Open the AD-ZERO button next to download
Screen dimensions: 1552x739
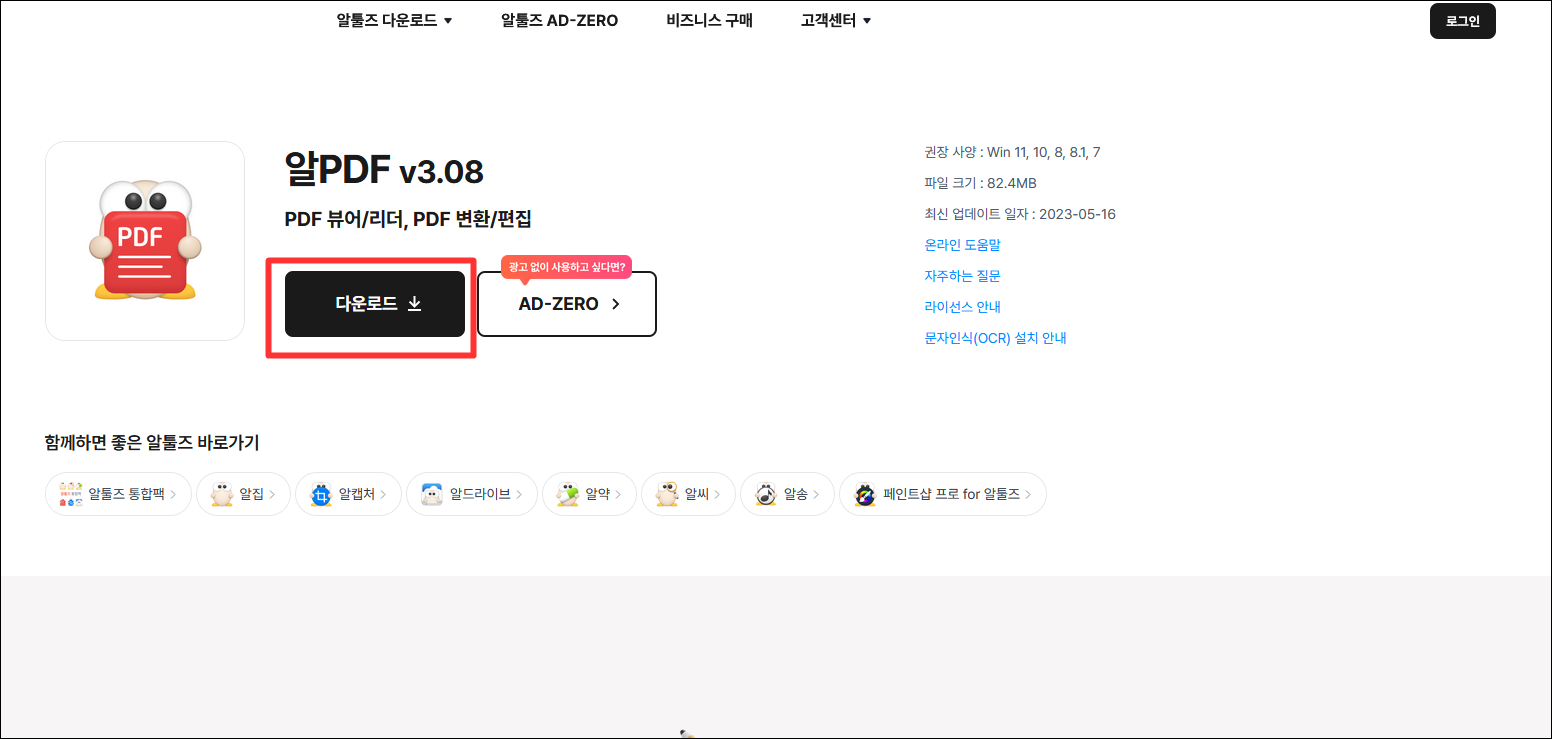coord(567,304)
